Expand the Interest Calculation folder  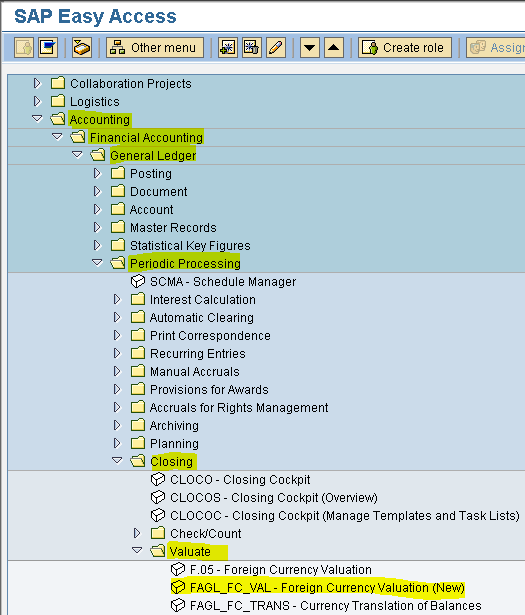[x=117, y=300]
